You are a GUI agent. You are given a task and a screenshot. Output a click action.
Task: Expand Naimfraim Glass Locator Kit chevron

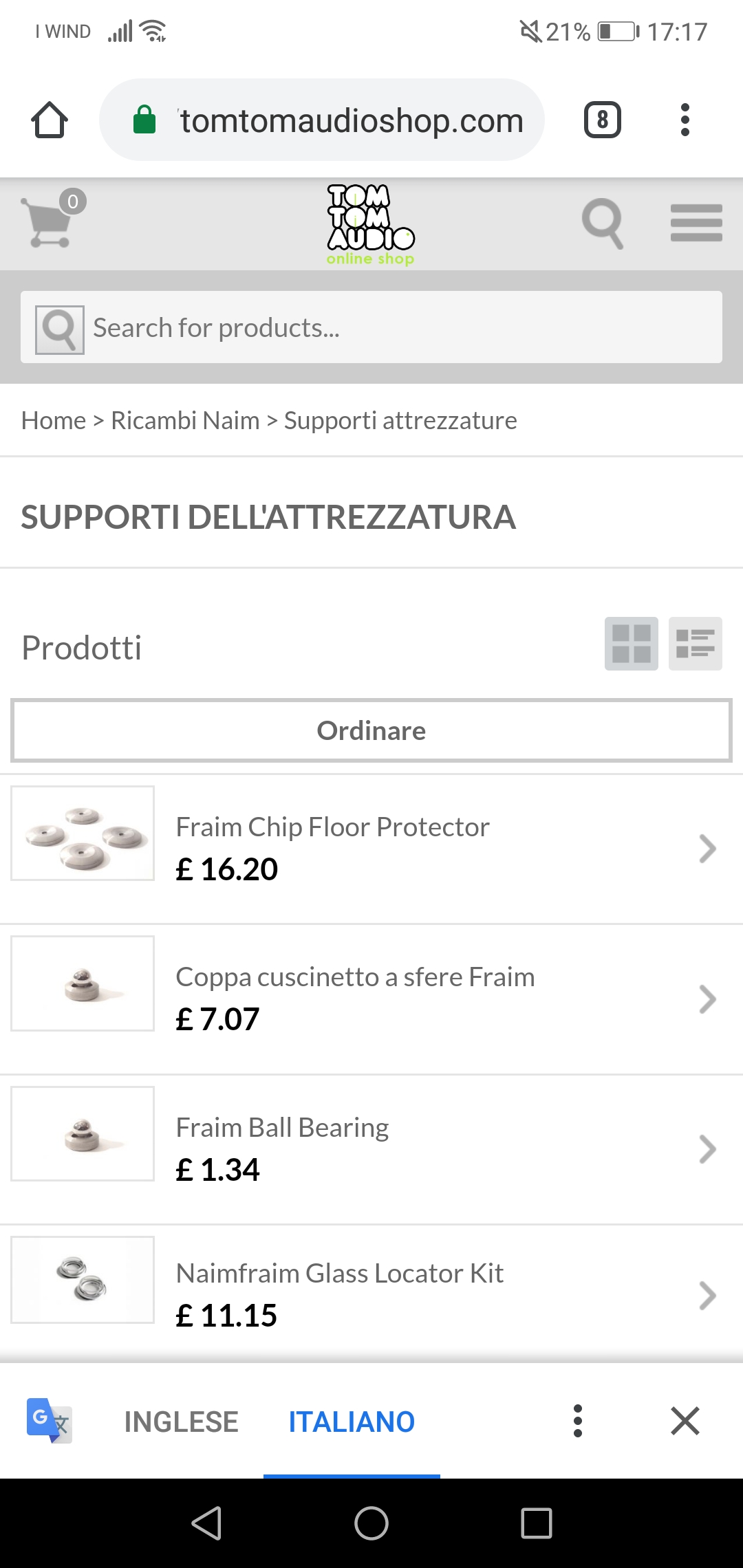click(707, 1296)
